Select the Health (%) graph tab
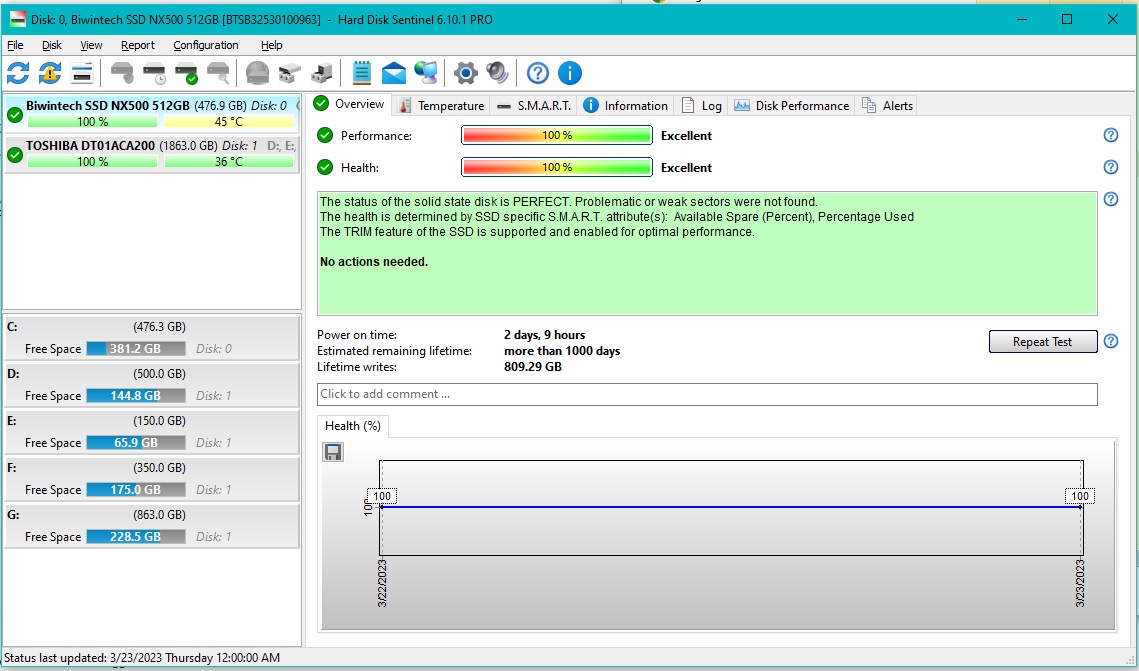The width and height of the screenshot is (1139, 671). point(353,426)
